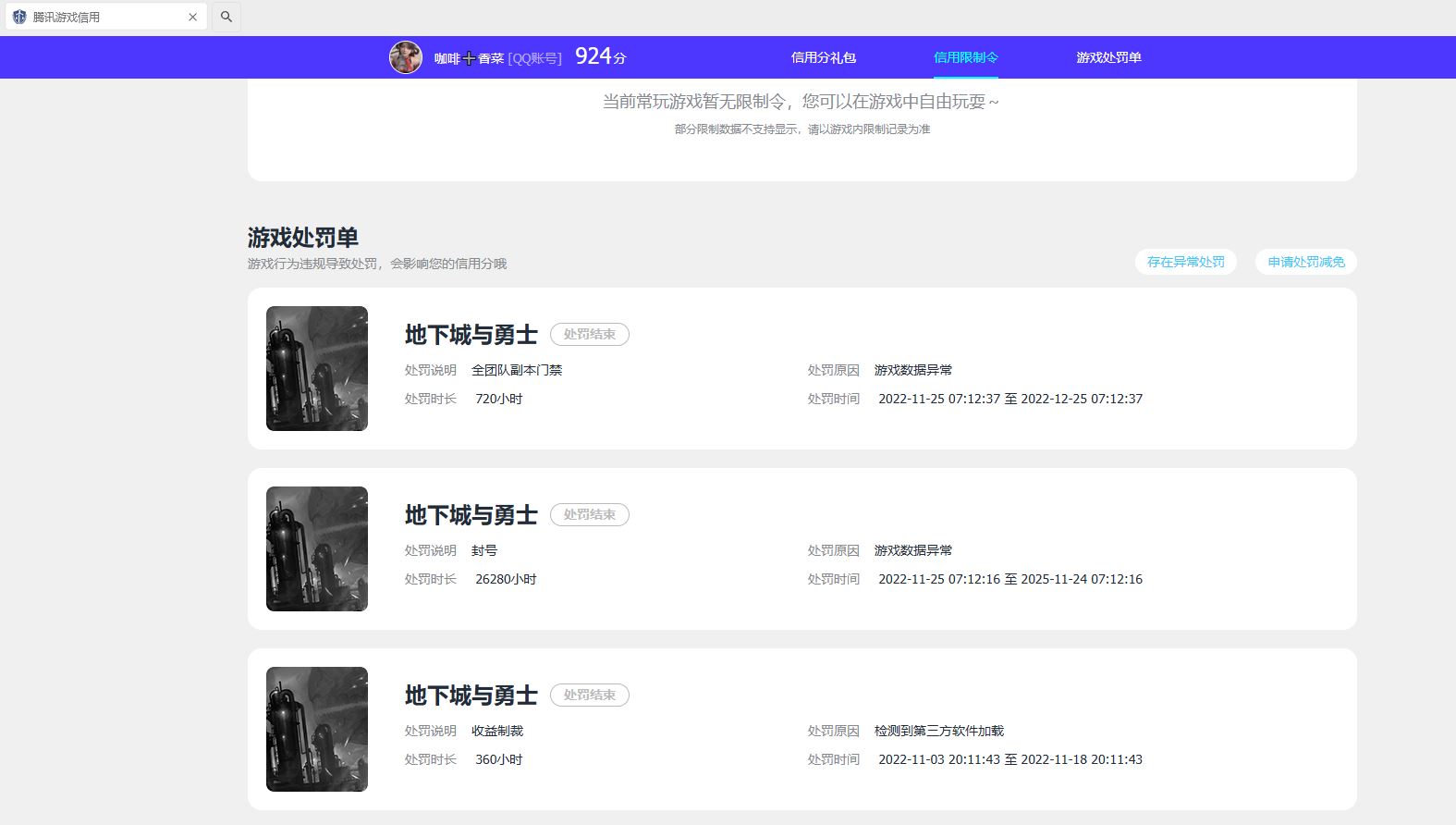Click the duration 720小时
This screenshot has height=825, width=1456.
(499, 399)
